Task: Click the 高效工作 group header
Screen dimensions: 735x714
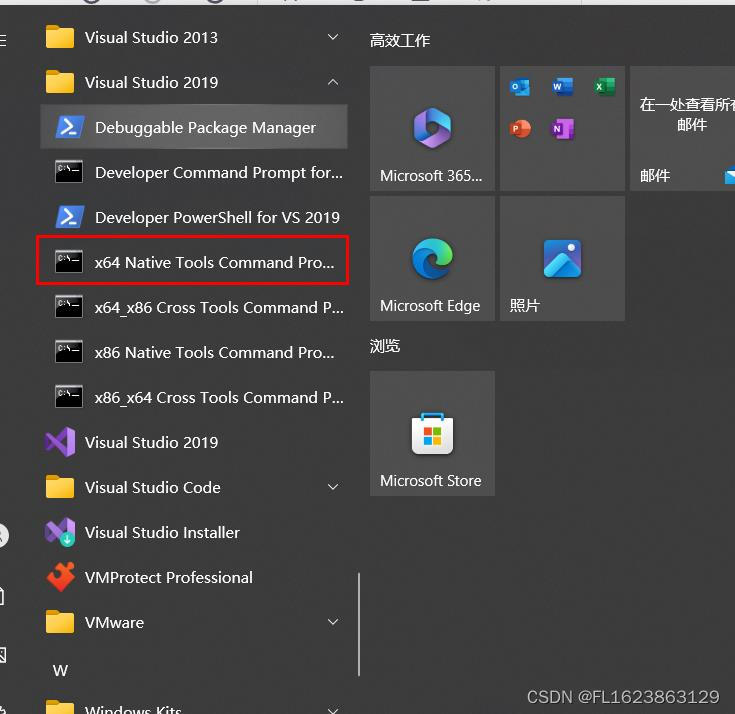Action: tap(400, 40)
